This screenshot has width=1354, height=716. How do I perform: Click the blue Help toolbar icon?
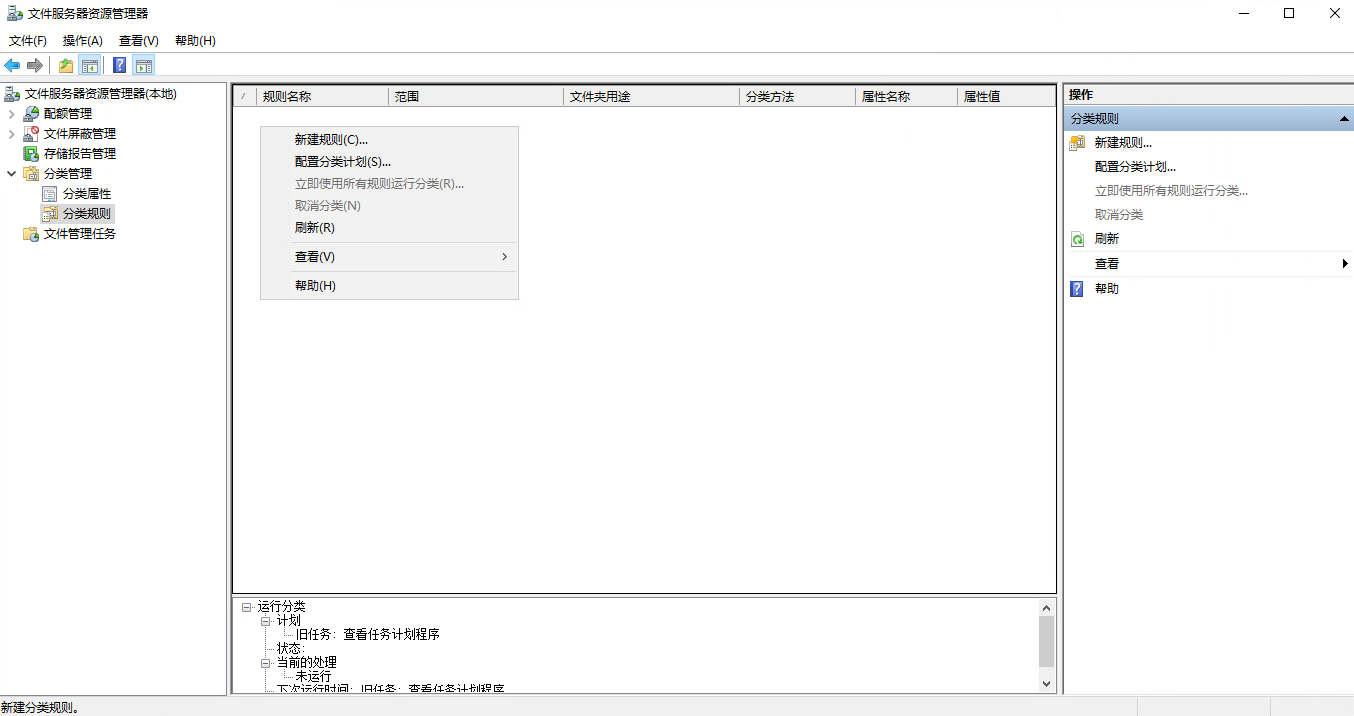[x=120, y=66]
